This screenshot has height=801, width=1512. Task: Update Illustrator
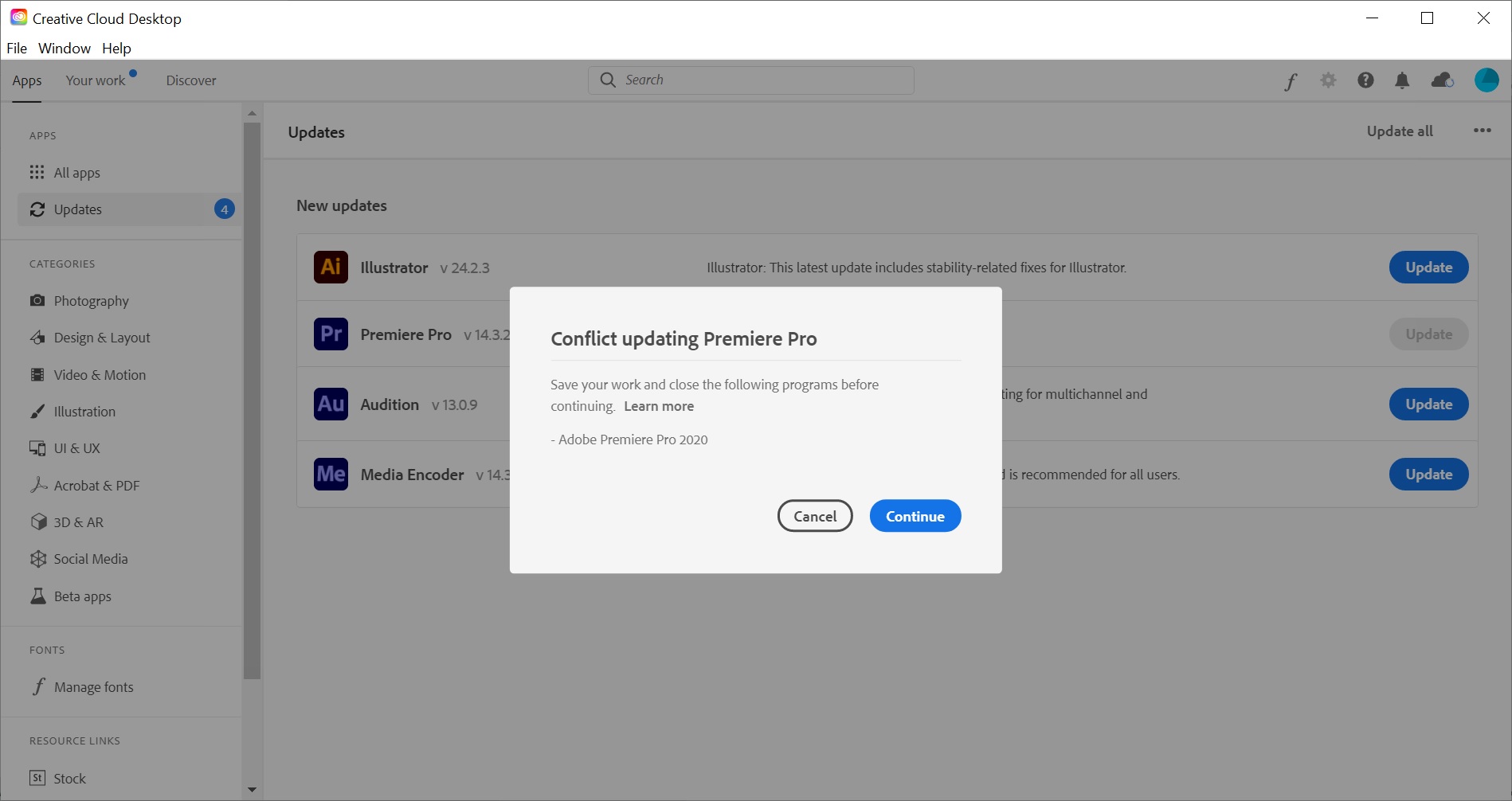click(x=1429, y=268)
